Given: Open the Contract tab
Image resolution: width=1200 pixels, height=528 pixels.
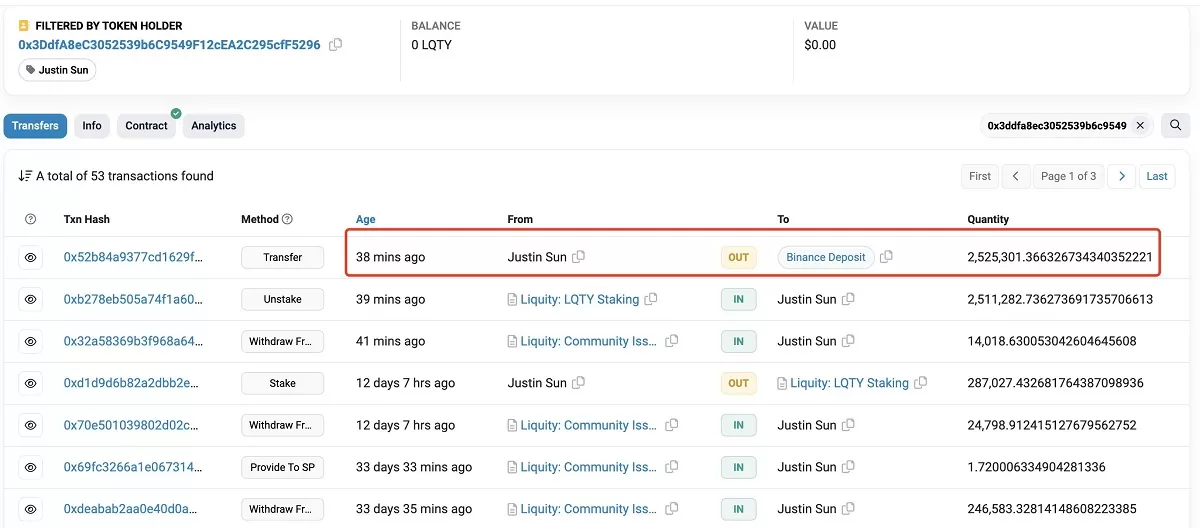Looking at the screenshot, I should click(x=146, y=126).
